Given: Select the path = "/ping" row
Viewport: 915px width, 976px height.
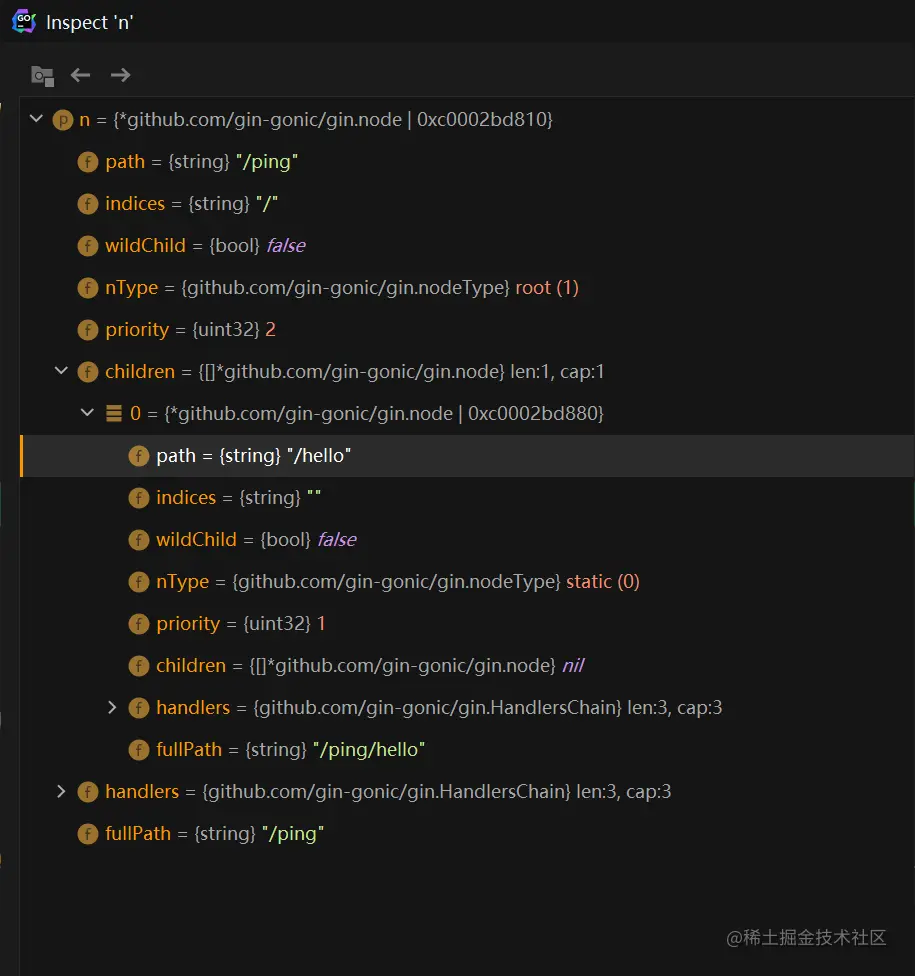Looking at the screenshot, I should (467, 162).
